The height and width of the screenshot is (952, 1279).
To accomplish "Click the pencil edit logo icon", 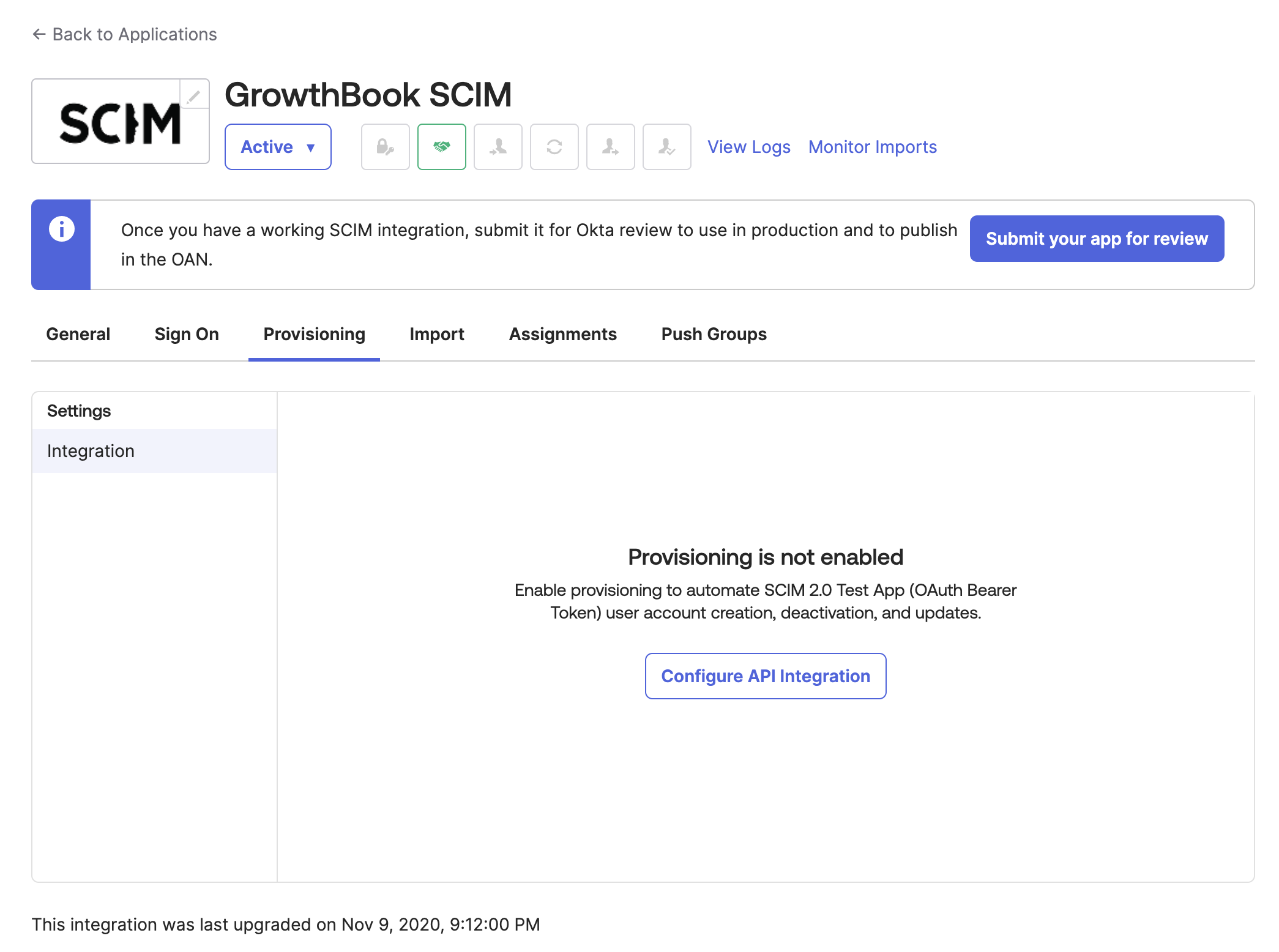I will (x=194, y=95).
